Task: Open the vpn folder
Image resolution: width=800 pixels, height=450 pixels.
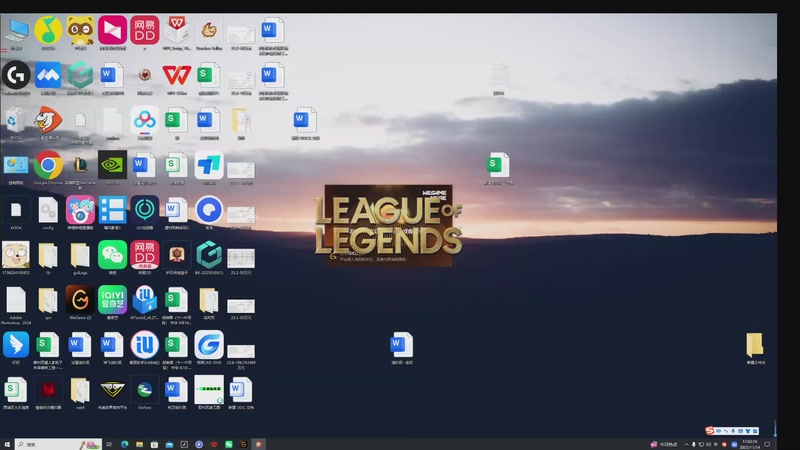Action: [x=48, y=300]
